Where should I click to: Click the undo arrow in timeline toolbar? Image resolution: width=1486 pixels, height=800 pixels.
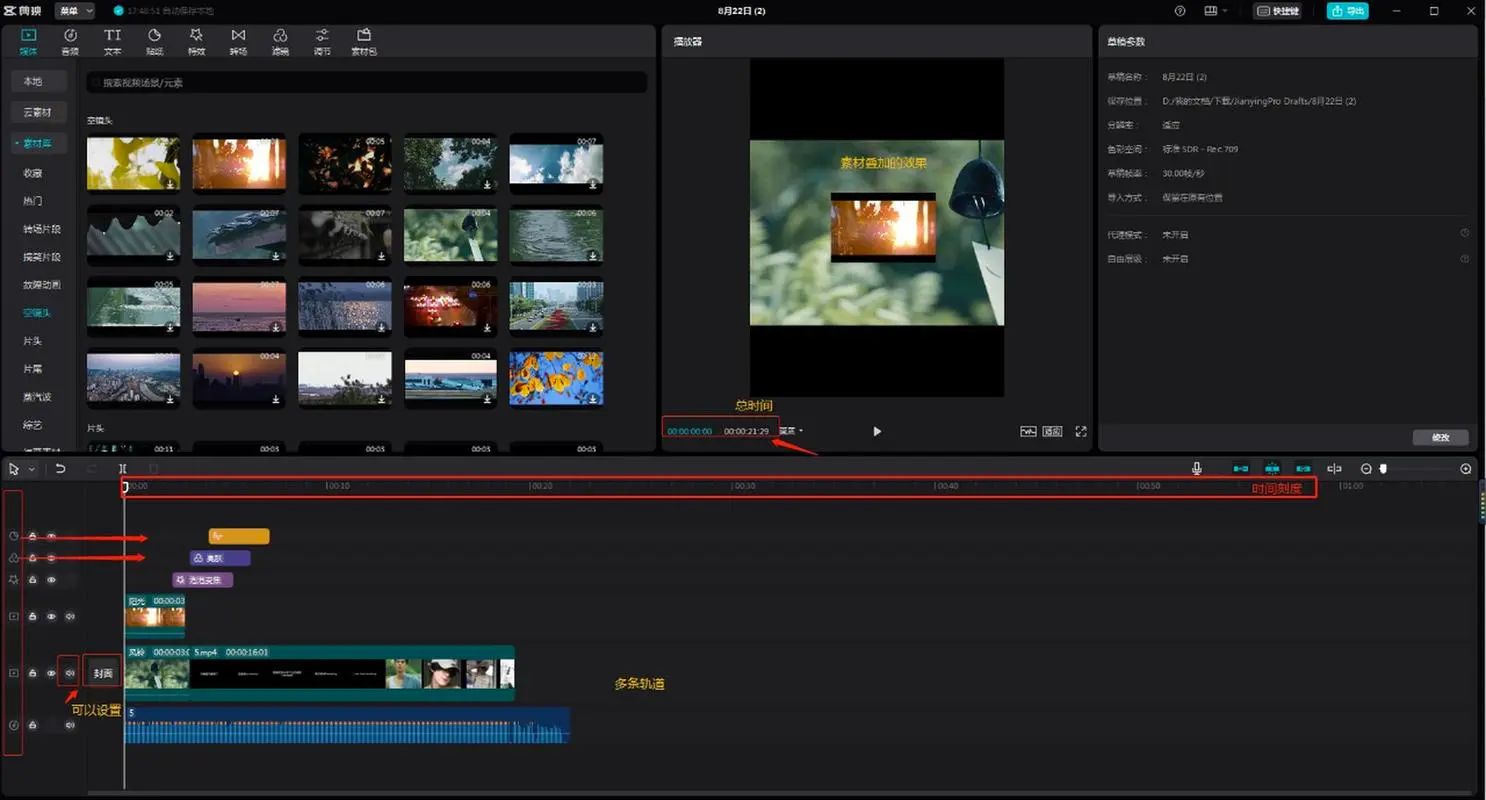(x=60, y=468)
